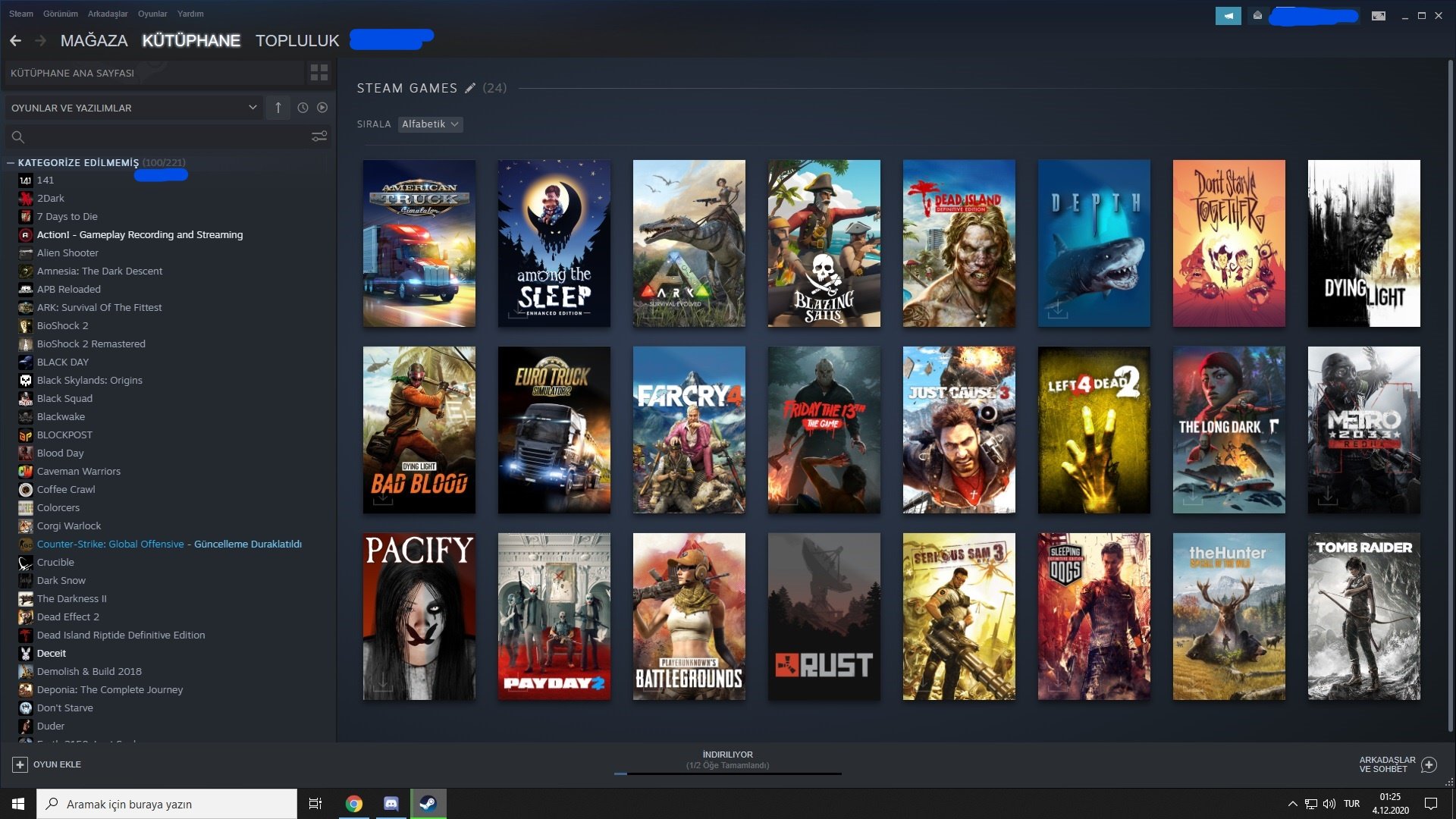Open friends chat plus icon
The height and width of the screenshot is (819, 1456).
[x=1429, y=764]
